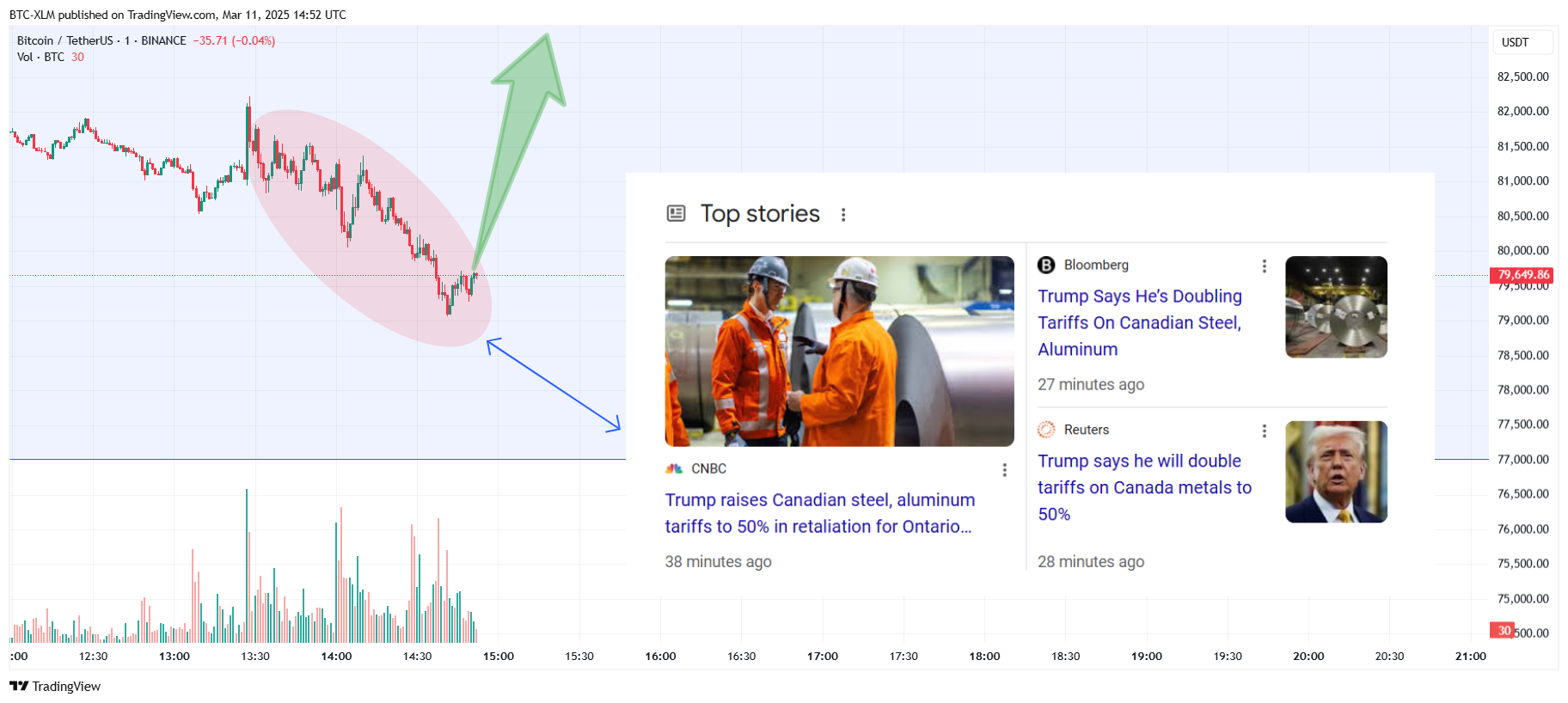The width and height of the screenshot is (1568, 703).
Task: Click the Vol · BTC indicator label
Action: [x=40, y=57]
